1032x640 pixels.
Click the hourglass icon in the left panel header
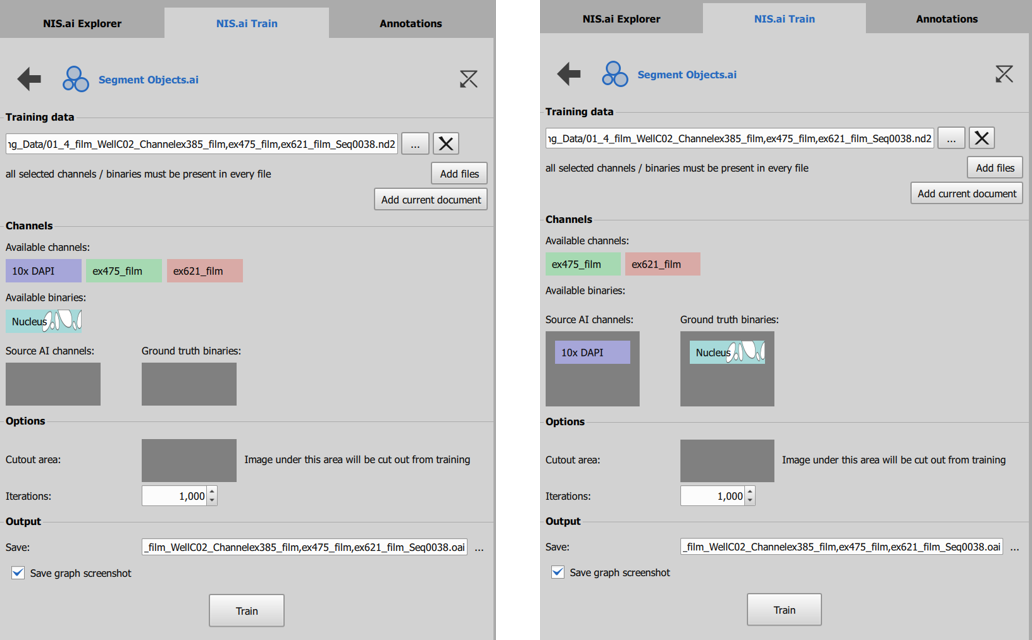point(468,79)
